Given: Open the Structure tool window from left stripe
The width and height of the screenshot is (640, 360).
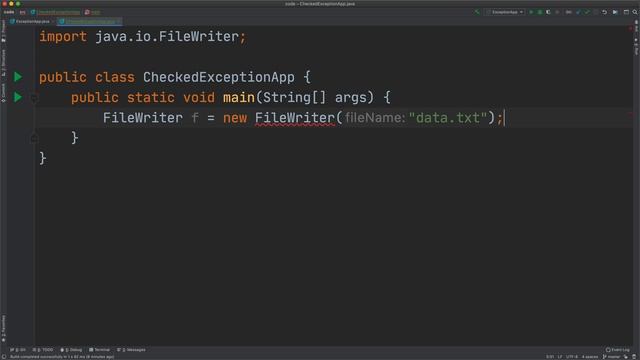Looking at the screenshot, I should click(x=4, y=62).
